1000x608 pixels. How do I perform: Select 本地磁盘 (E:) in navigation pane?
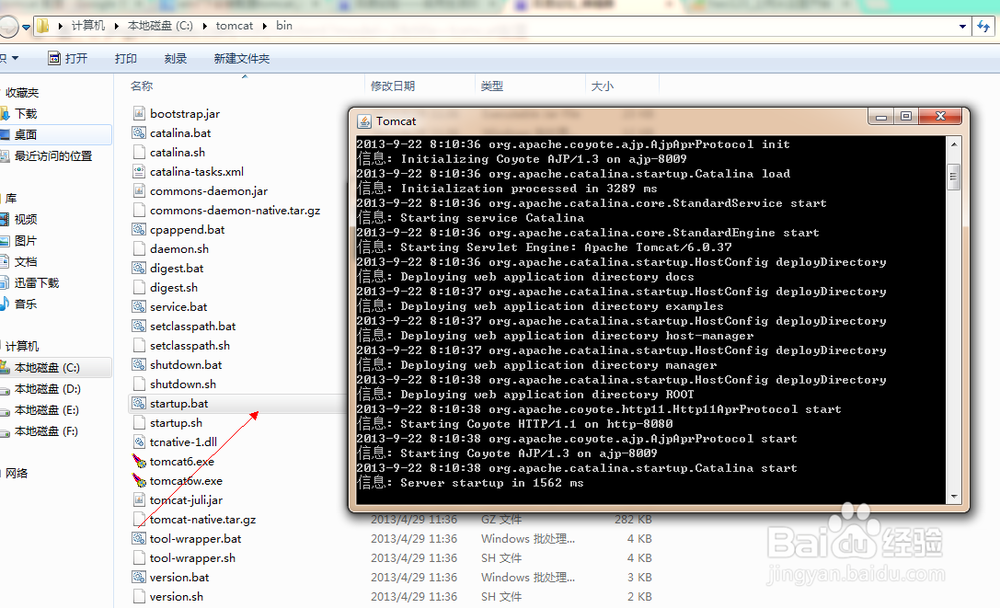(47, 410)
